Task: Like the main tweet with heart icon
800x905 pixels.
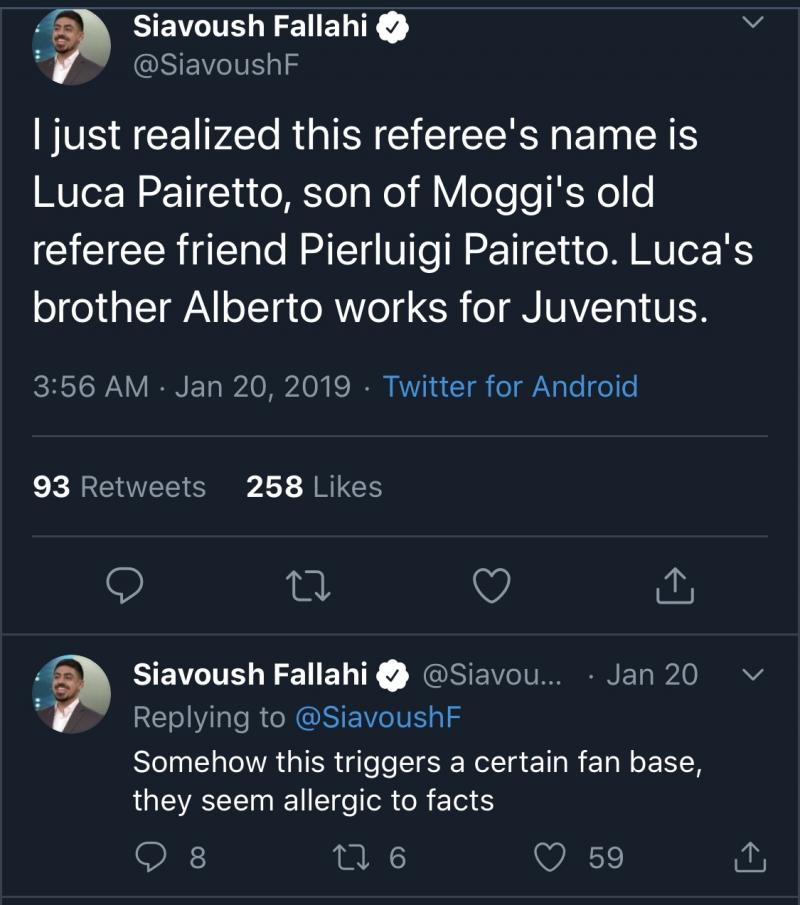Action: 491,587
